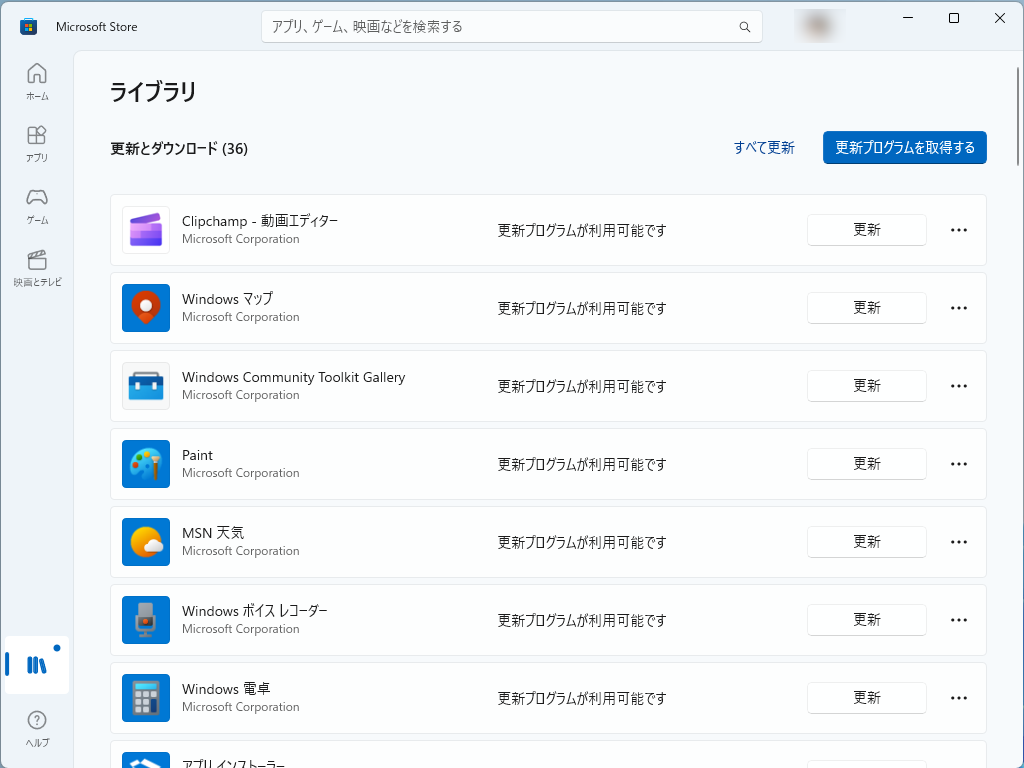
Task: Update the MSN 天気 app
Action: coord(866,541)
